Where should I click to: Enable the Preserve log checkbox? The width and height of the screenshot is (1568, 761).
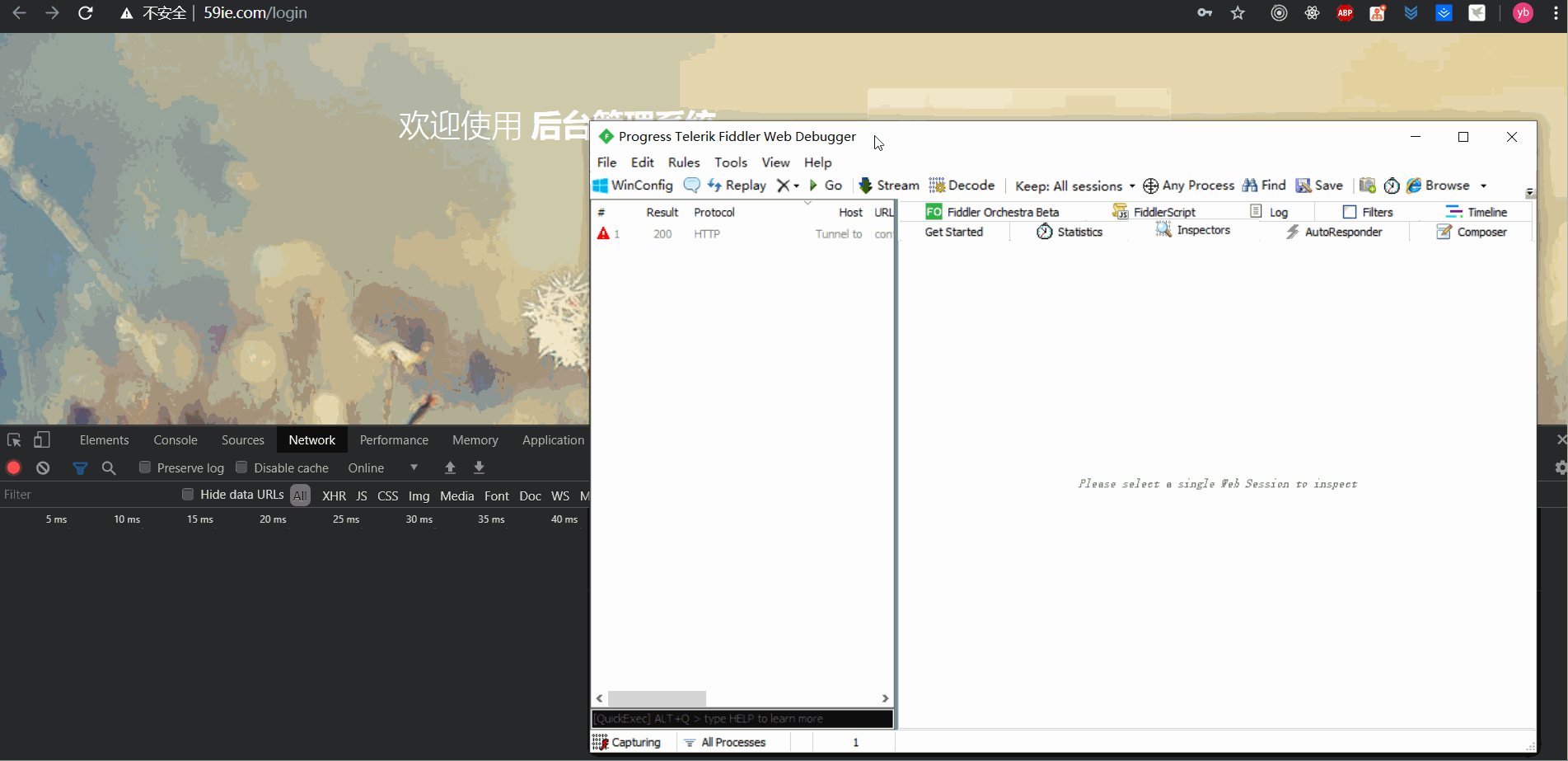point(145,467)
